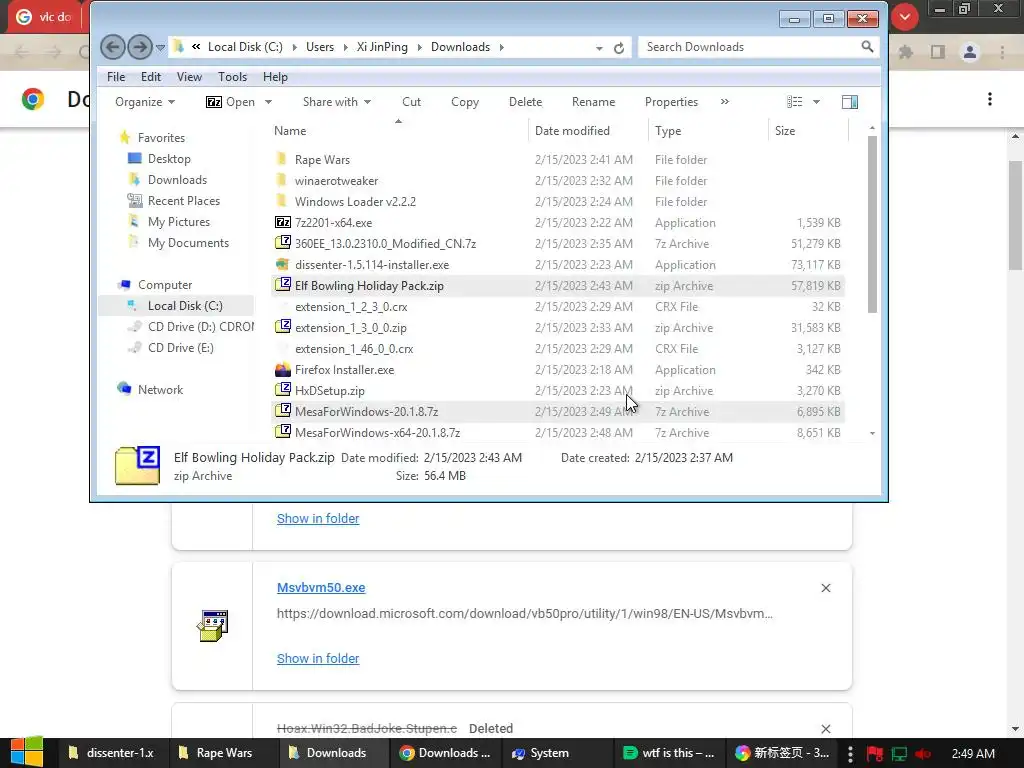This screenshot has height=768, width=1024.
Task: Sort by the Date modified column header
Action: (588, 131)
